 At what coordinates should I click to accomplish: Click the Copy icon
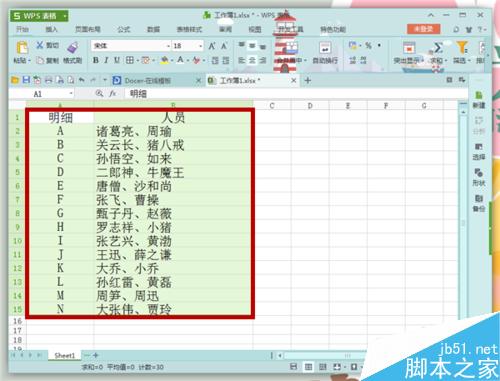pos(40,60)
